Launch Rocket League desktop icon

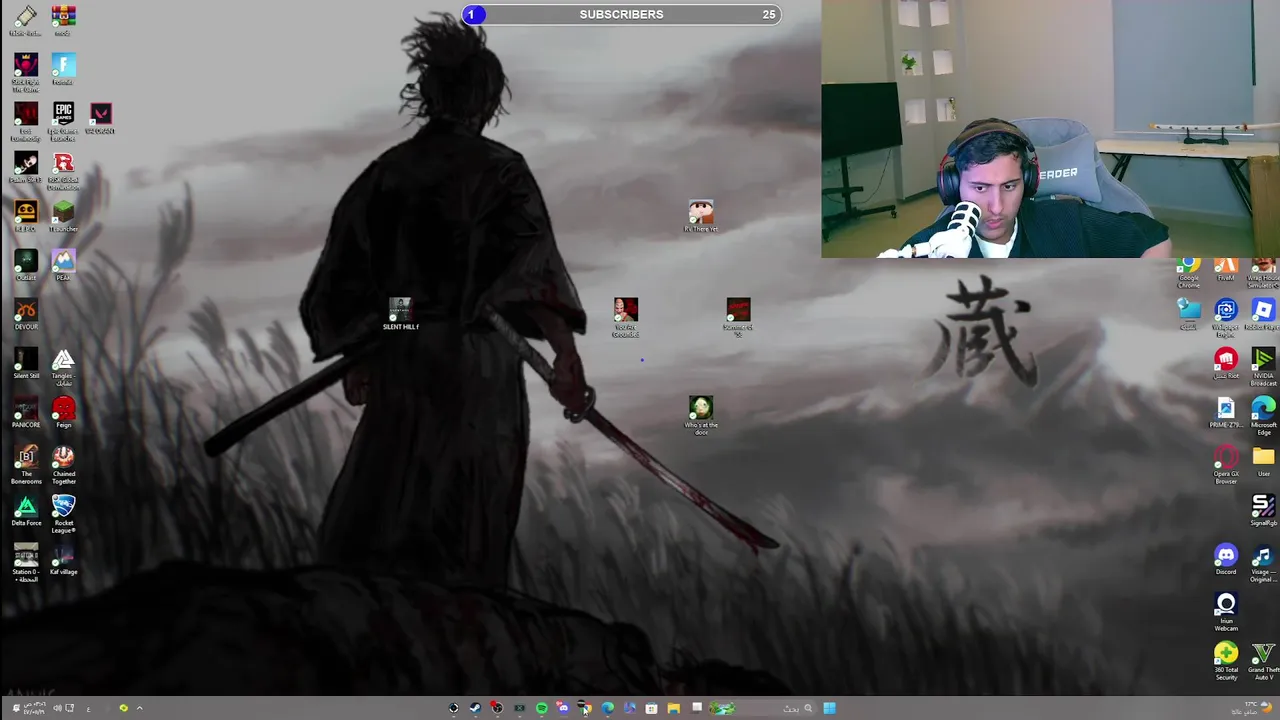[x=63, y=513]
